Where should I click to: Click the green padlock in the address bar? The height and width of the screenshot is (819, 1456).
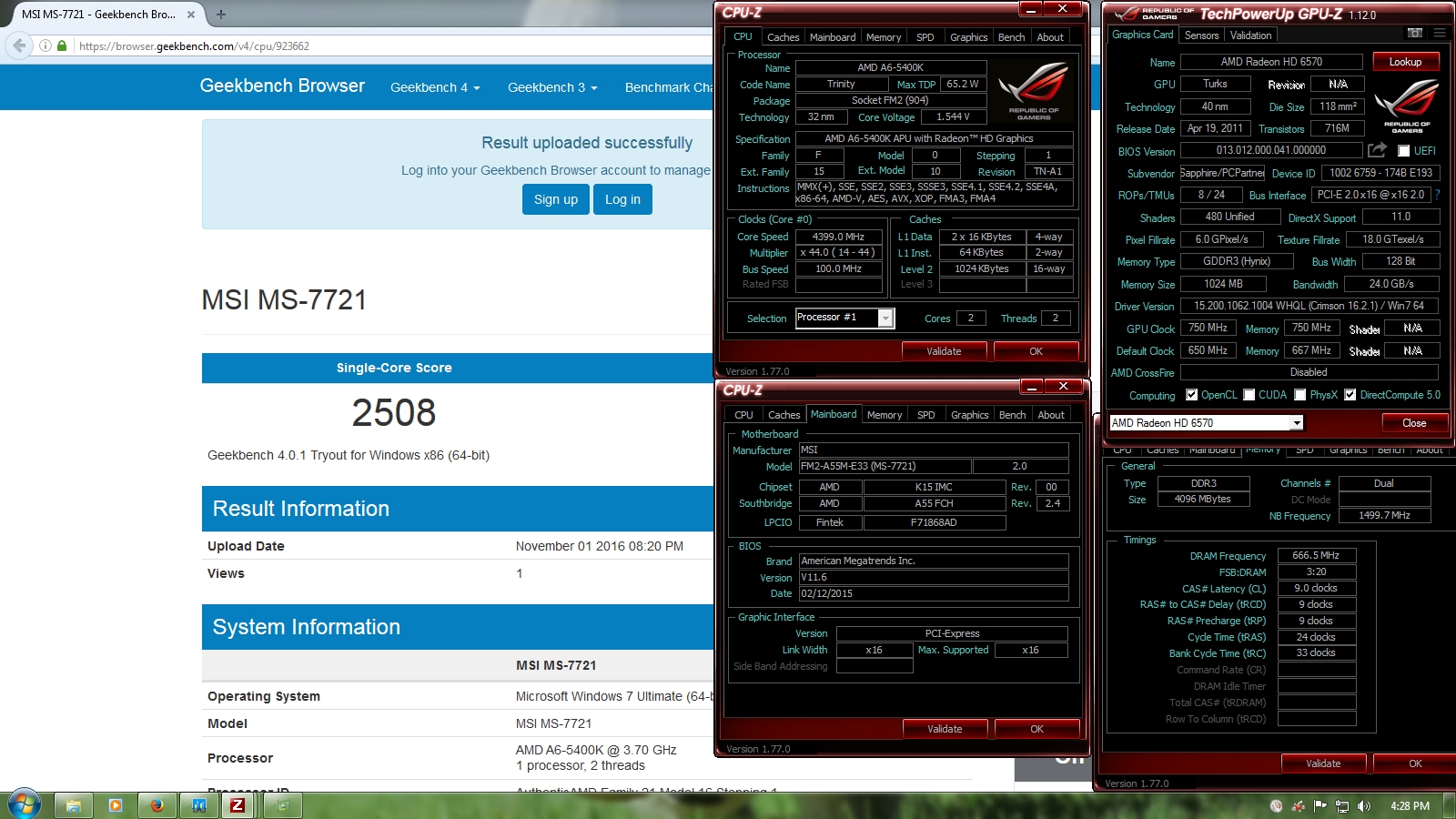point(62,45)
